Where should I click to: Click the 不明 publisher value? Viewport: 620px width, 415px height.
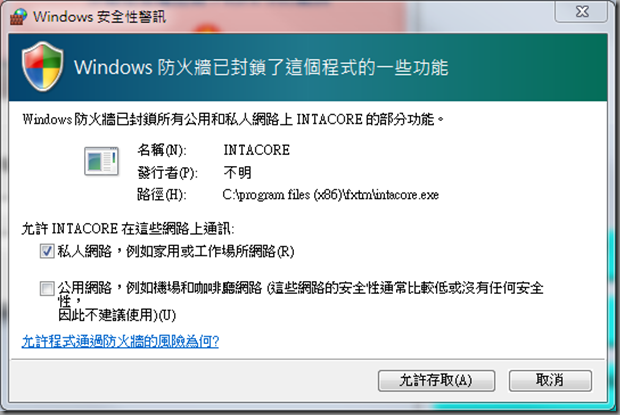pos(238,172)
